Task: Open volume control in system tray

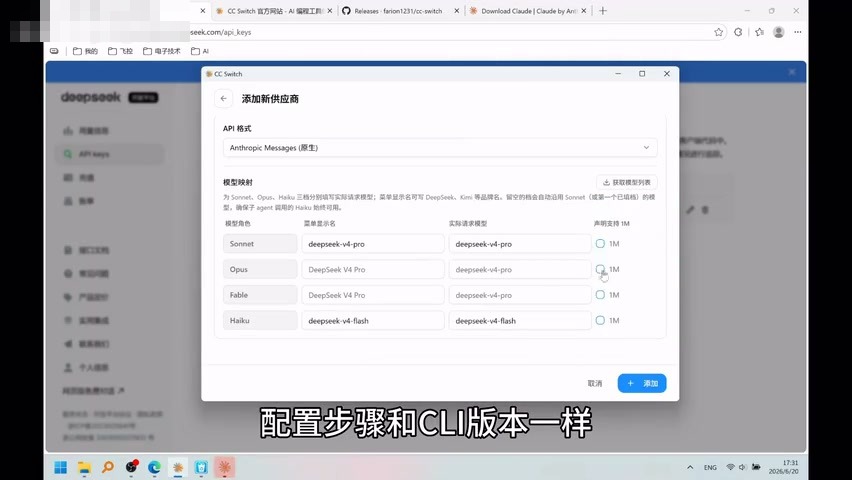Action: pyautogui.click(x=742, y=467)
